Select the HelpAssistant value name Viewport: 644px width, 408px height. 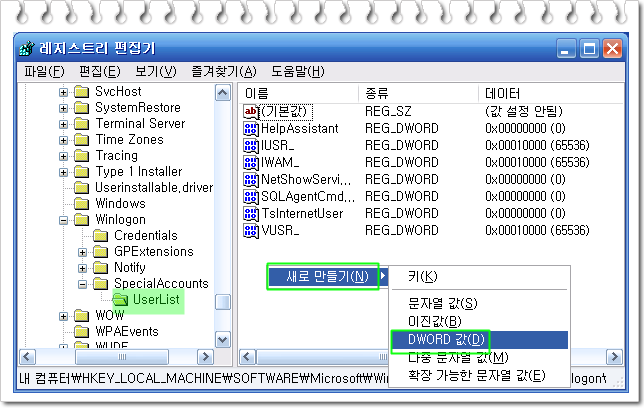[299, 129]
